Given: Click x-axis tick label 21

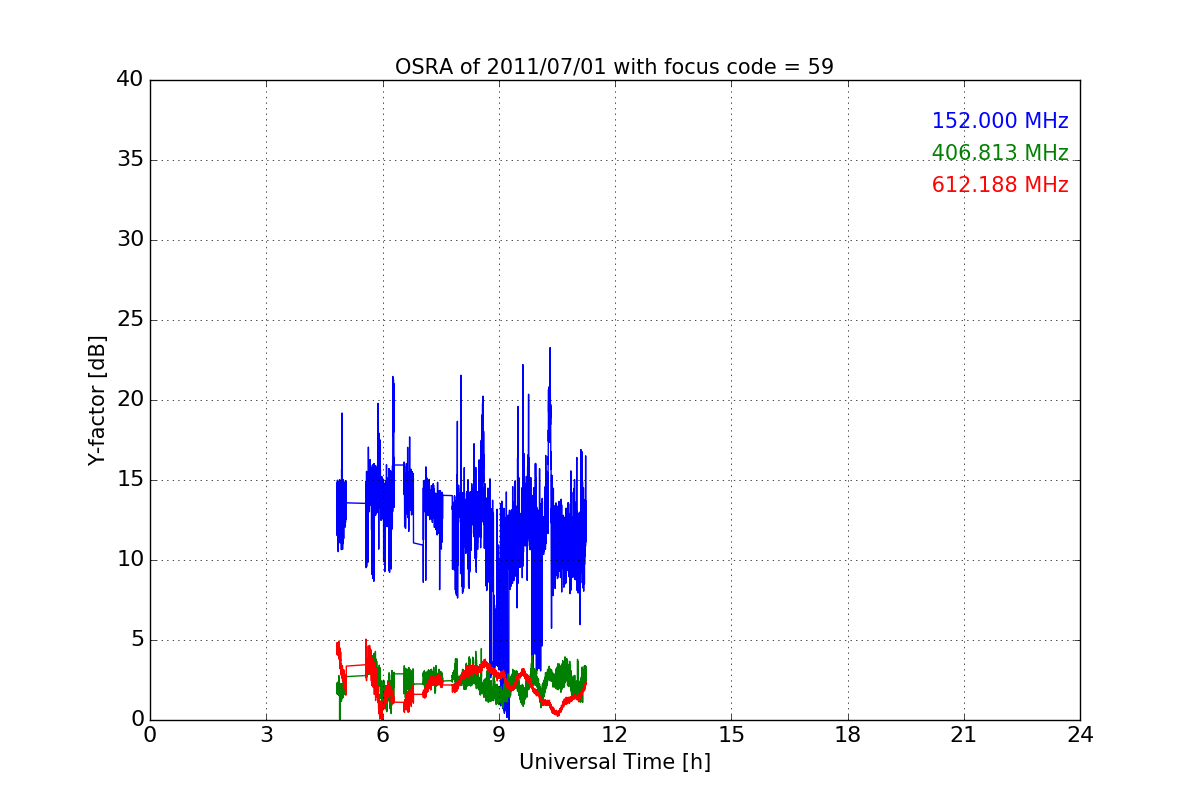Looking at the screenshot, I should [x=964, y=734].
